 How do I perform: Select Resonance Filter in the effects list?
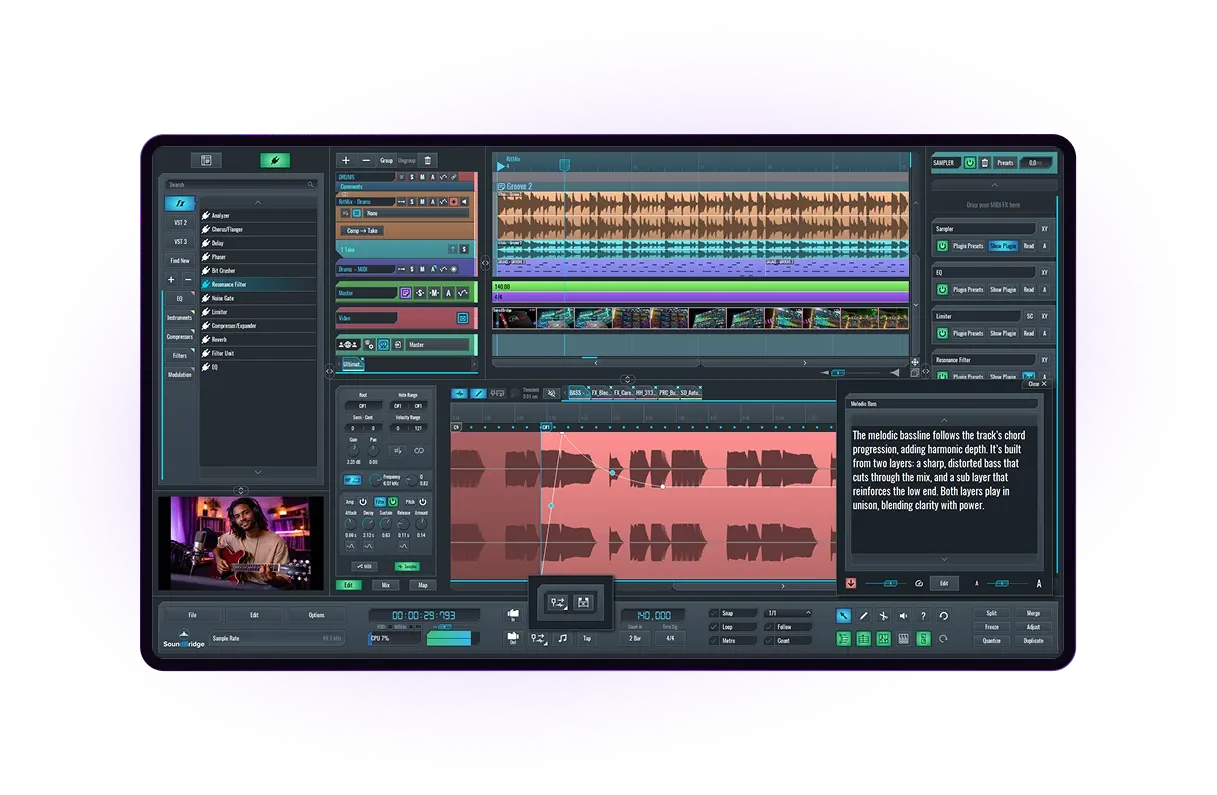coord(229,284)
